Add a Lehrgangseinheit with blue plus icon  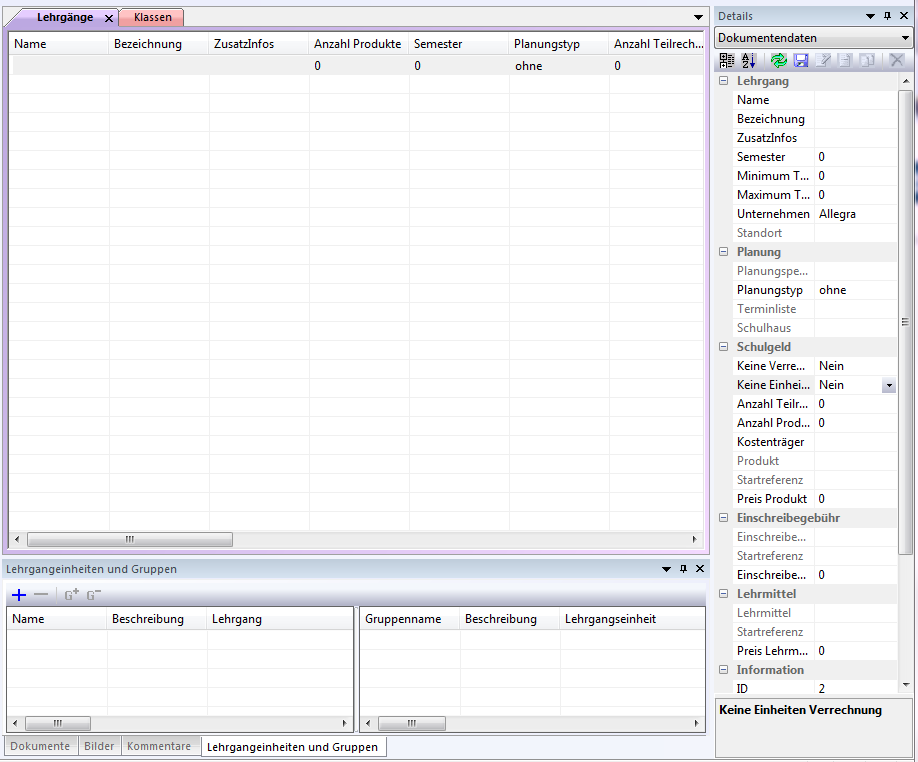[19, 595]
